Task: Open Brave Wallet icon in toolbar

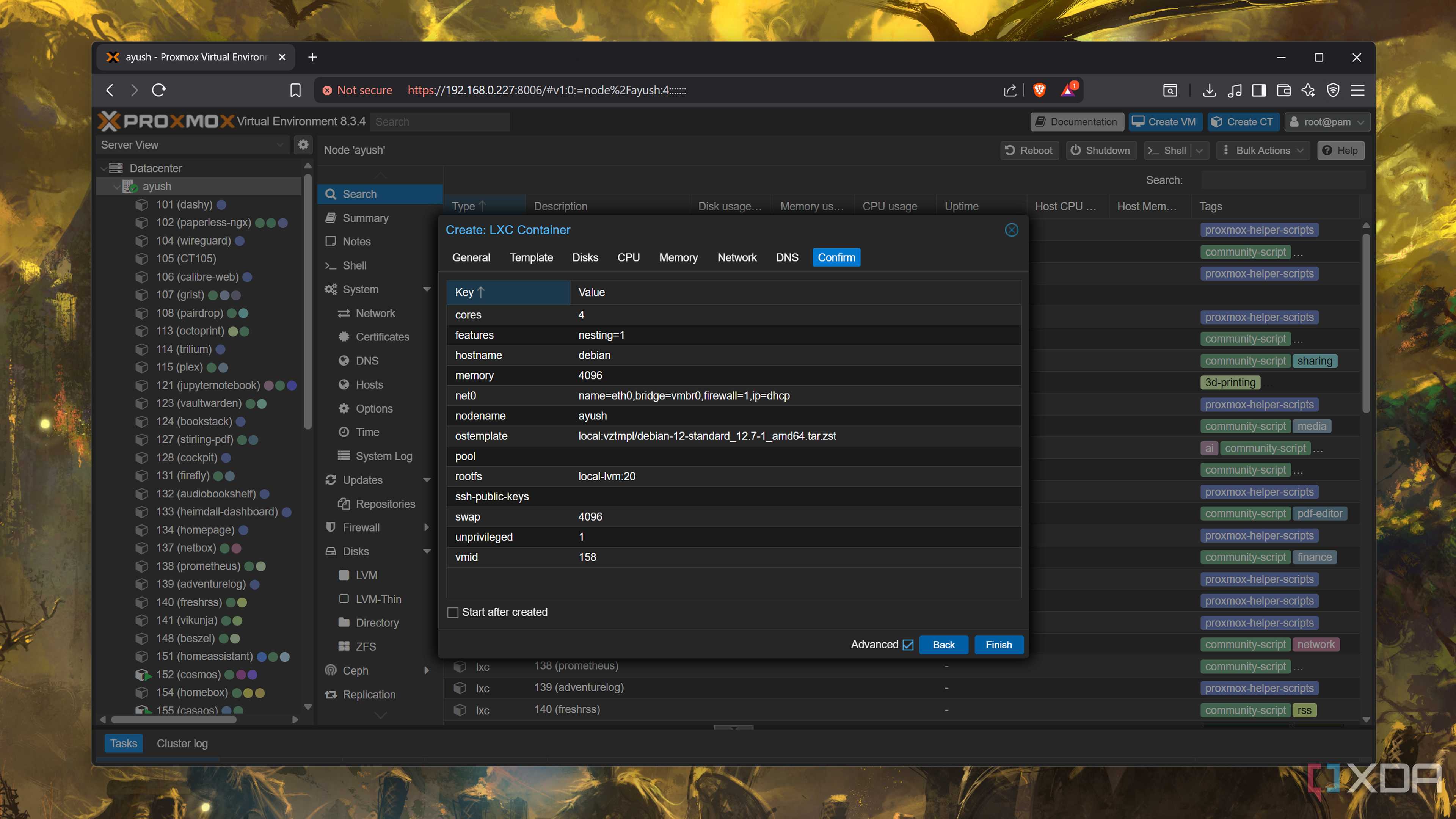Action: coord(1283,91)
